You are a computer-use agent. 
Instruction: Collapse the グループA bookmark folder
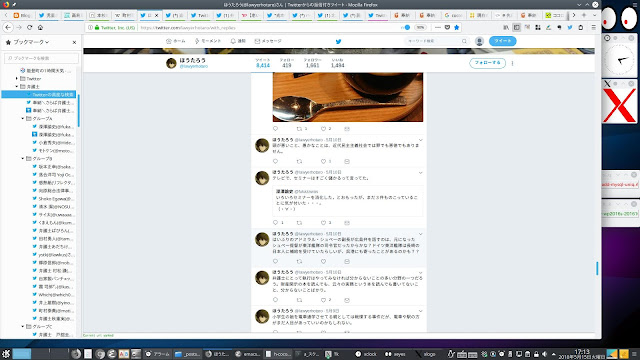(x=22, y=118)
